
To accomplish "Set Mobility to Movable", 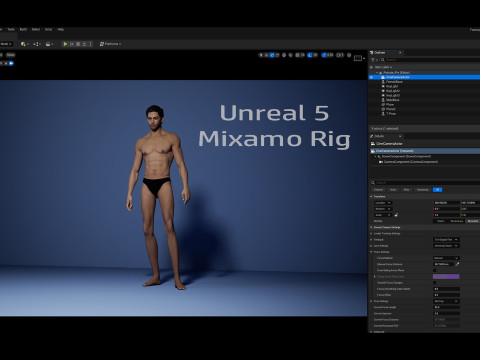I will [473, 221].
